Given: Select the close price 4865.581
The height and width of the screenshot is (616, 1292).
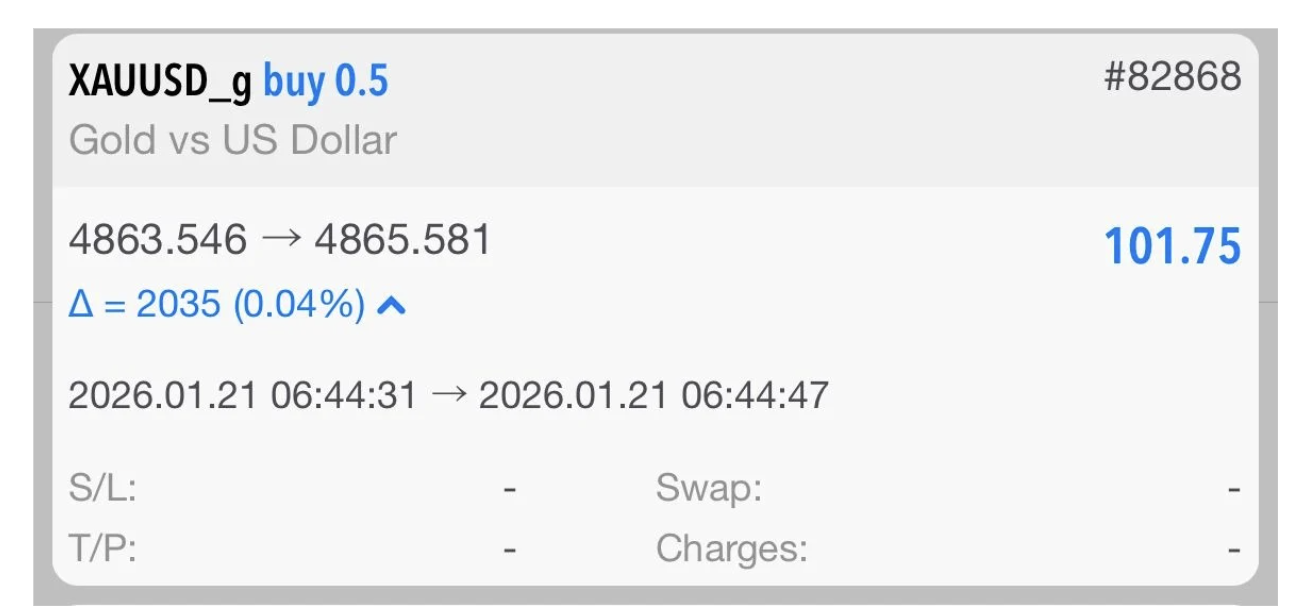Looking at the screenshot, I should 402,240.
